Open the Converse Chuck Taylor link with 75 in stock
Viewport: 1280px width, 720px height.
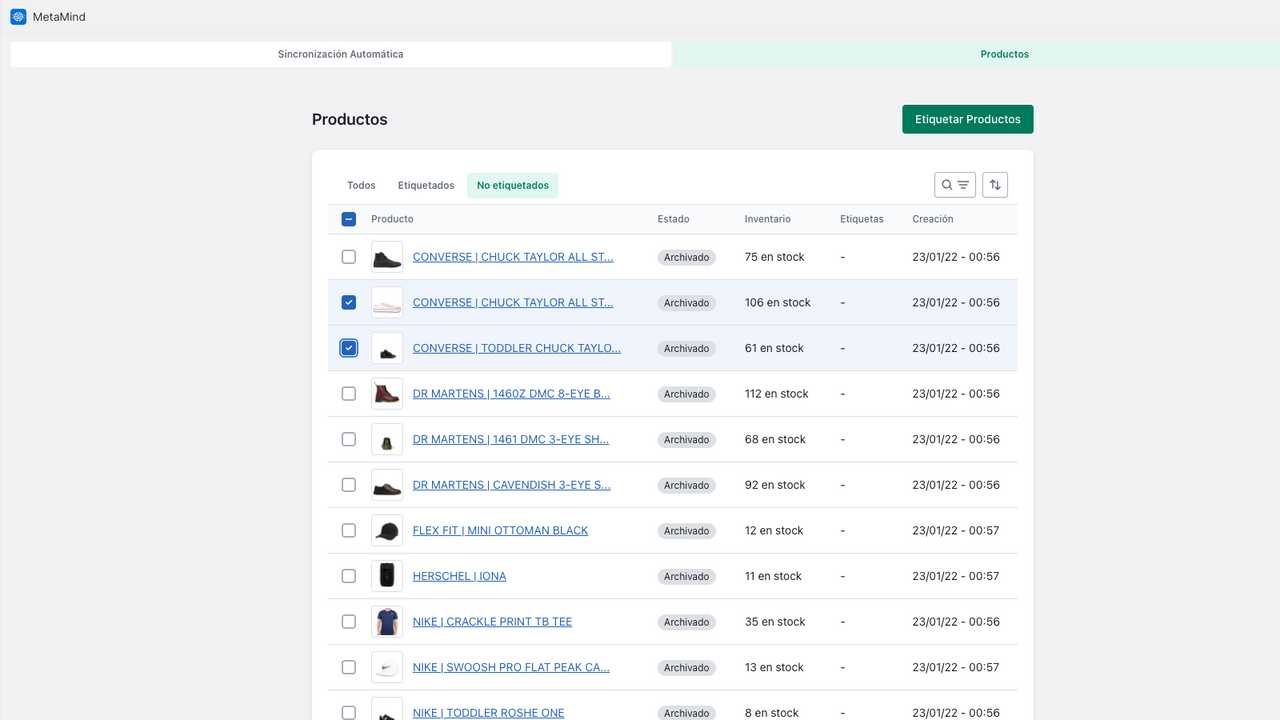click(x=513, y=257)
